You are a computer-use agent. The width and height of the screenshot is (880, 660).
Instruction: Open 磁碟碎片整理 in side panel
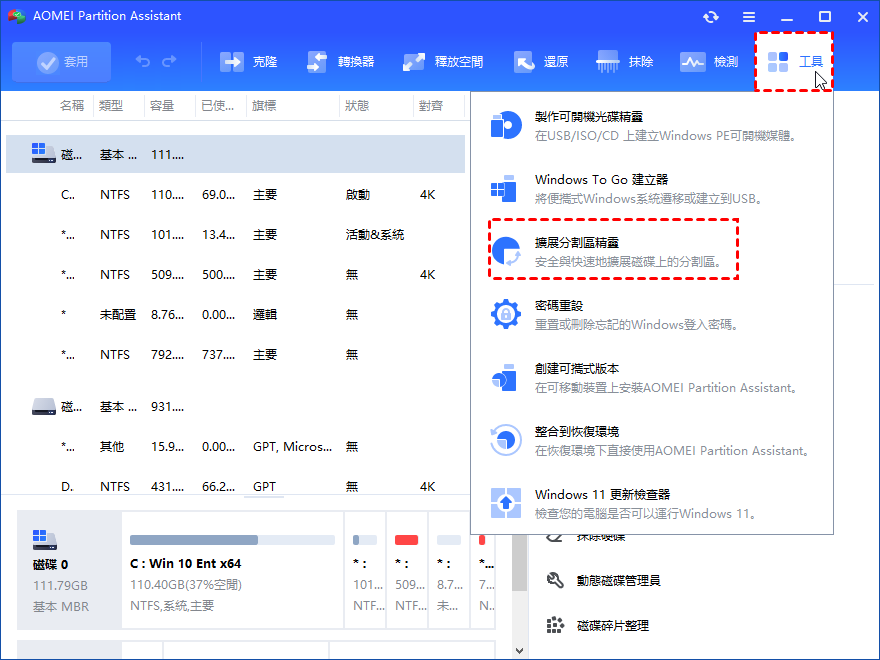pos(613,625)
